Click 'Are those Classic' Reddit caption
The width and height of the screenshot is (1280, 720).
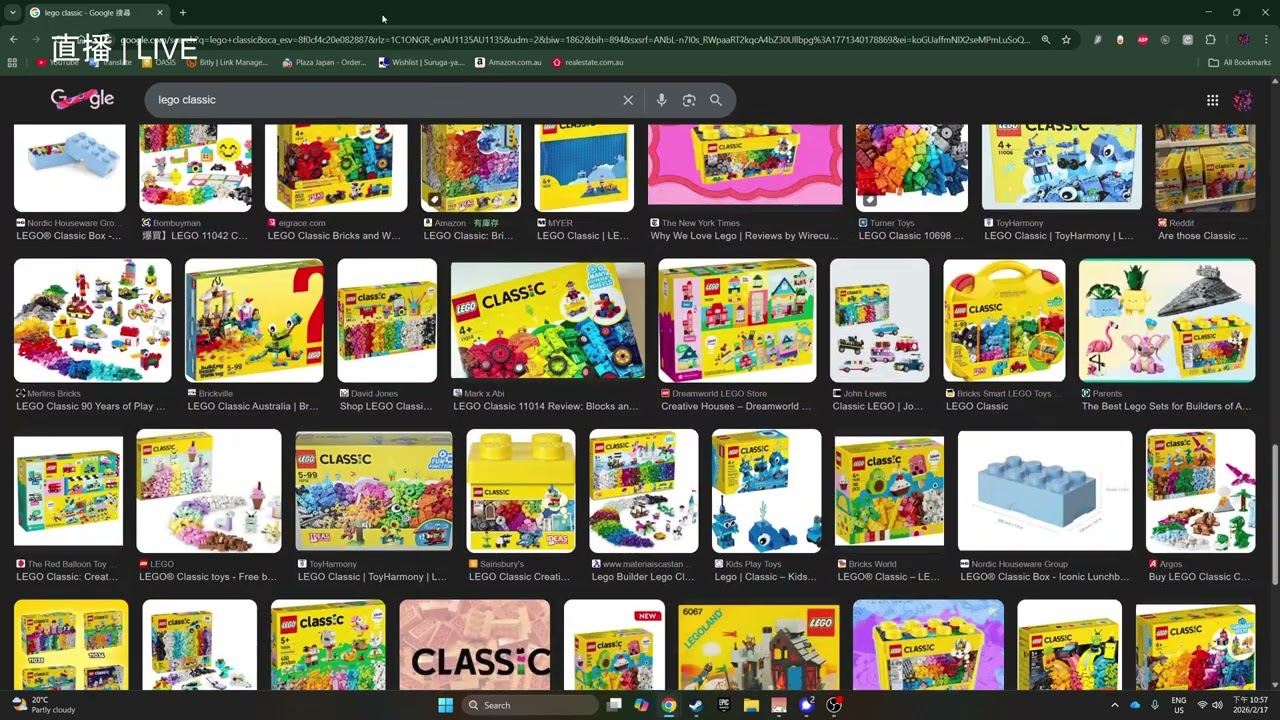1202,236
